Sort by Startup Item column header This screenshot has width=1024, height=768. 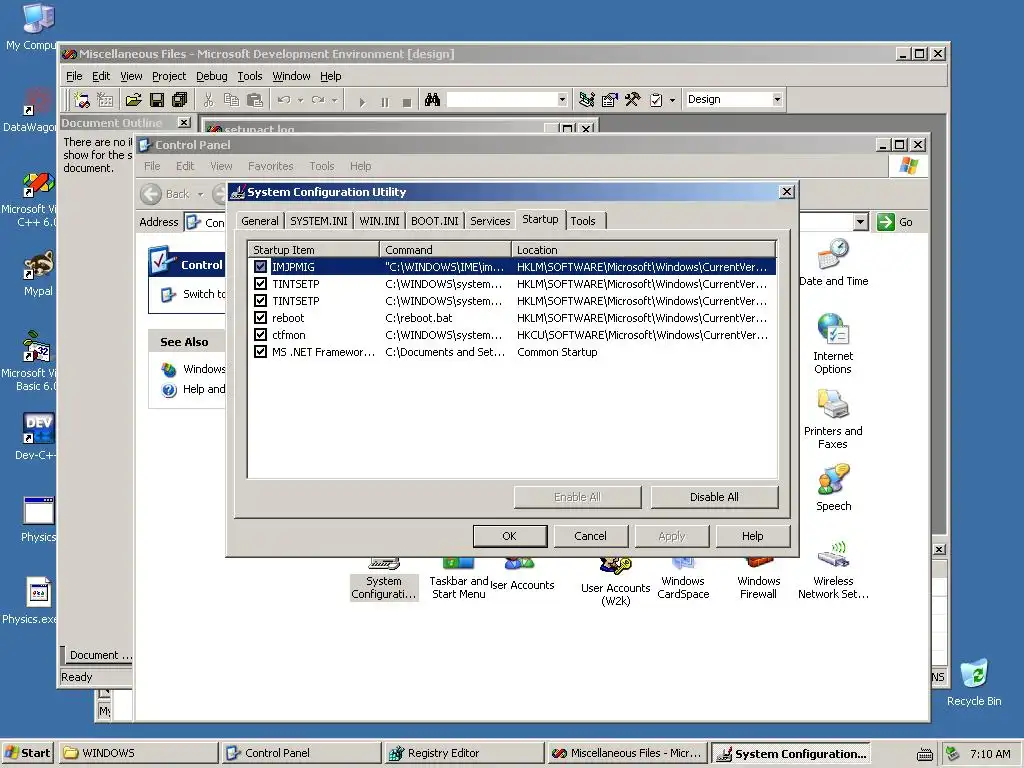313,249
